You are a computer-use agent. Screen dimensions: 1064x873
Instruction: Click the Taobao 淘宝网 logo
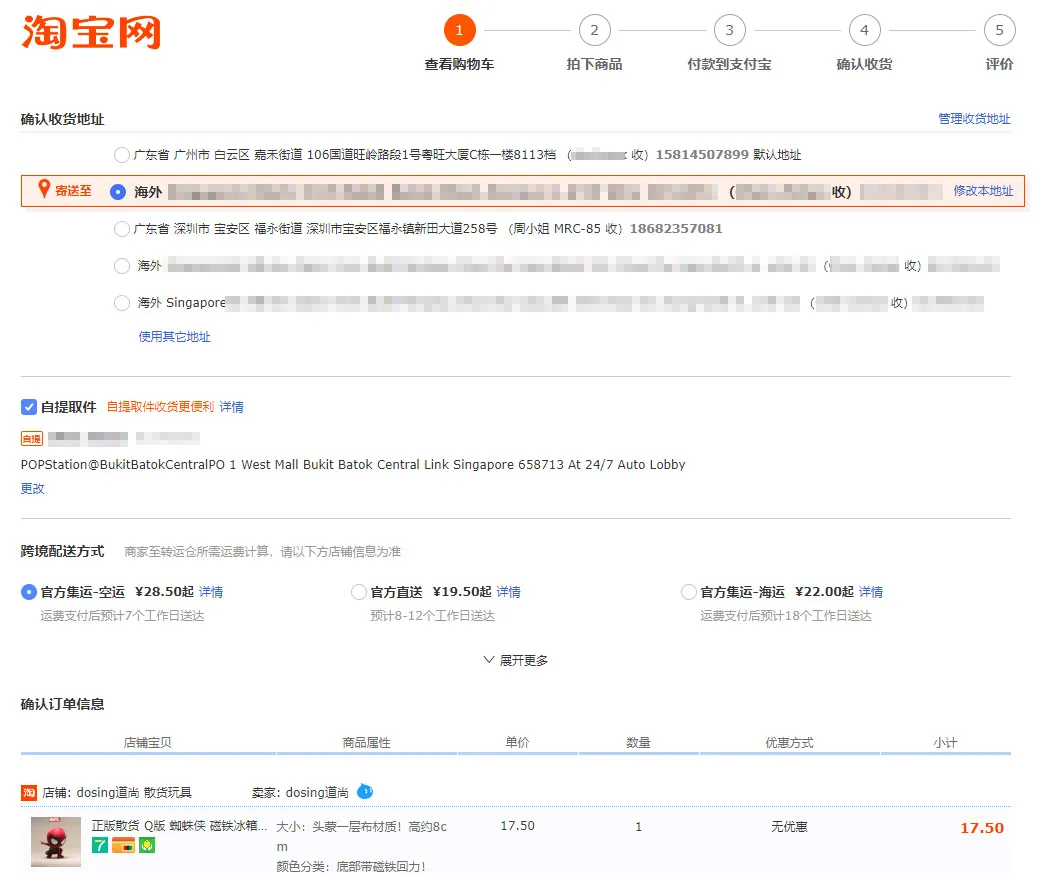[x=90, y=33]
